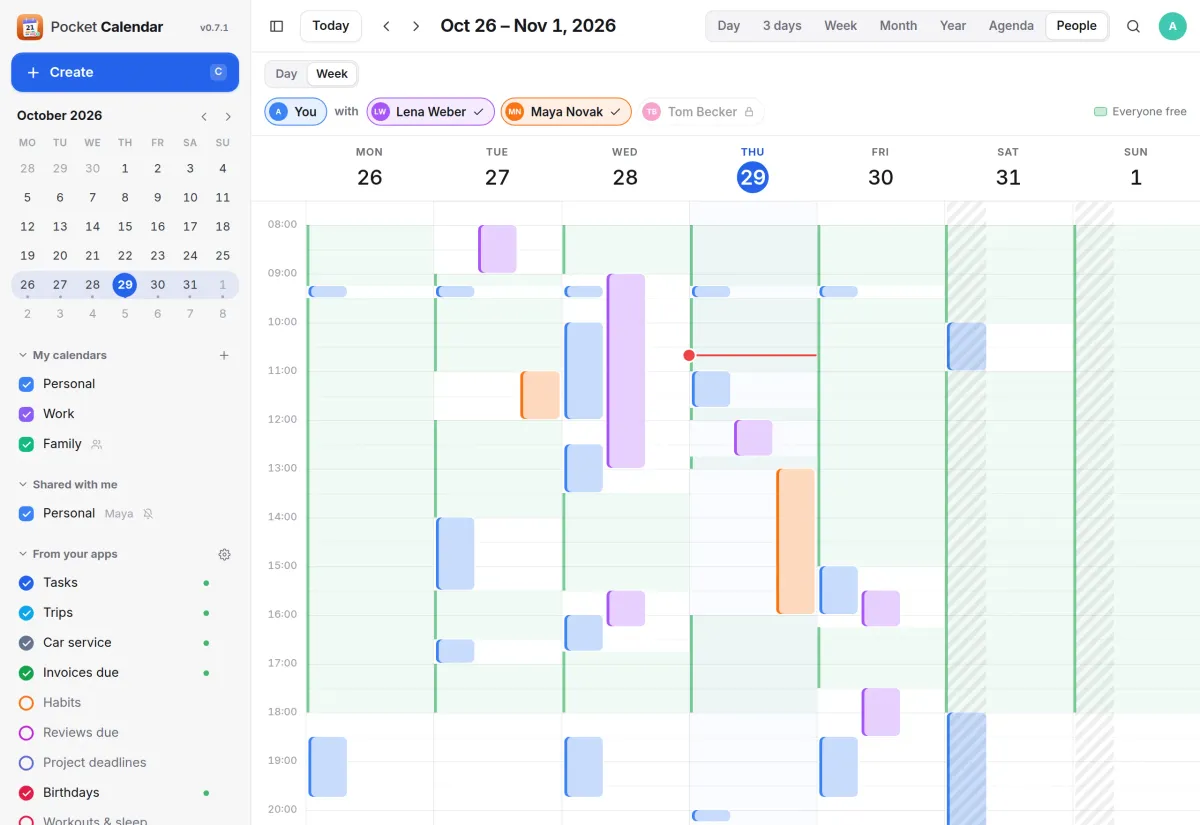1200x825 pixels.
Task: Show next month in mini calendar
Action: click(228, 116)
